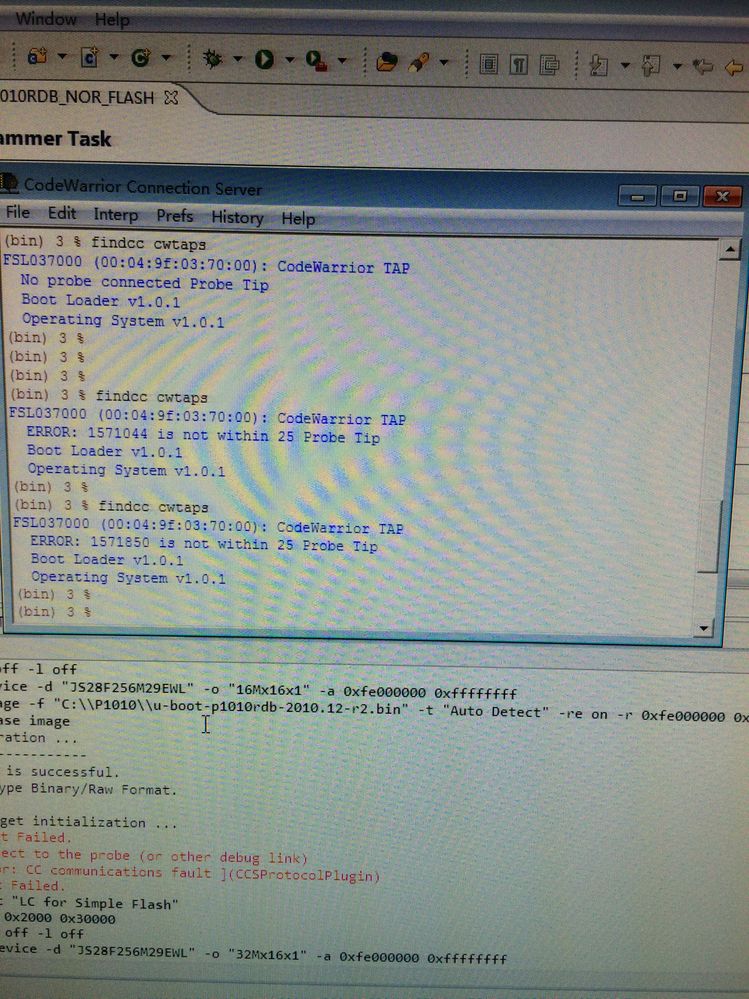Open Help menu in Connection Server
The height and width of the screenshot is (999, 749).
tap(298, 219)
